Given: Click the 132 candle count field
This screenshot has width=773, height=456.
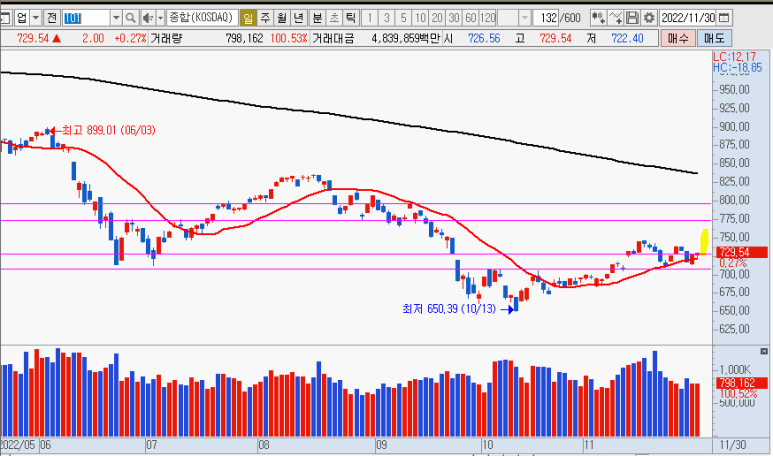Looking at the screenshot, I should (x=546, y=19).
